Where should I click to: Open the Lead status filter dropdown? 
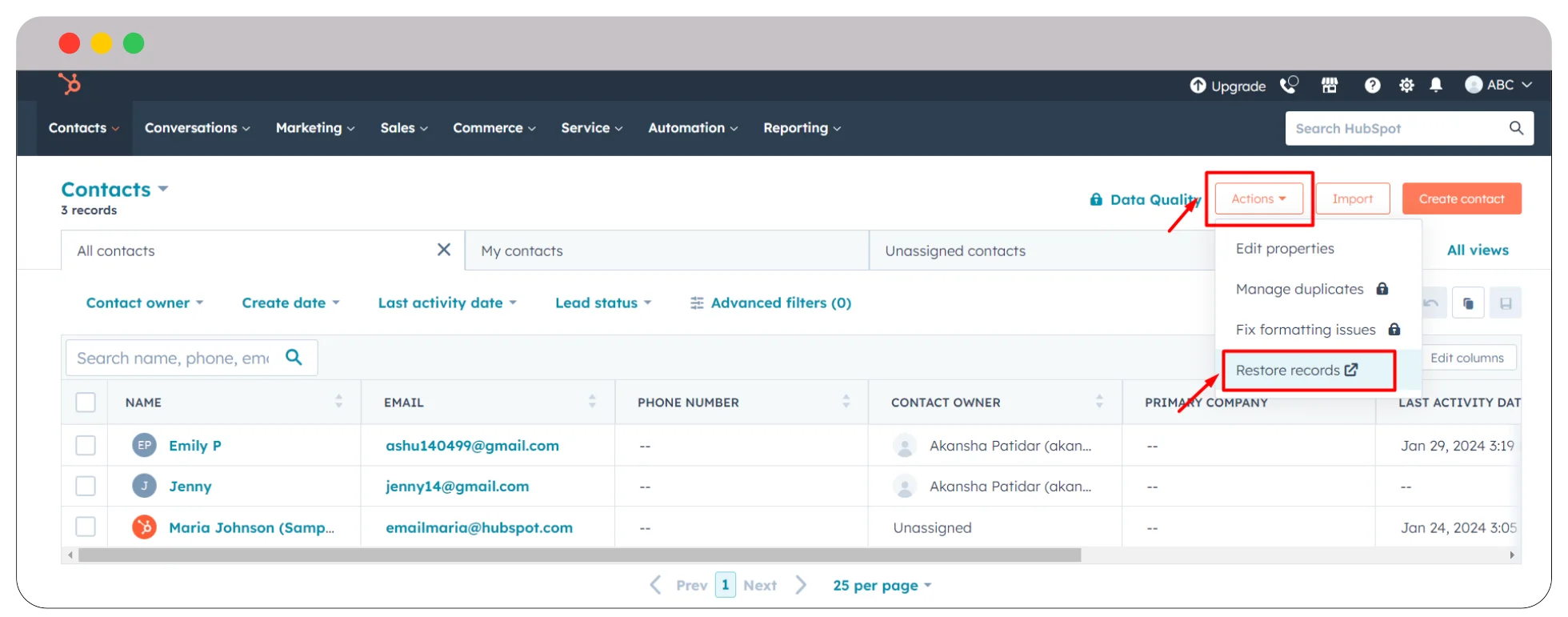[x=603, y=302]
